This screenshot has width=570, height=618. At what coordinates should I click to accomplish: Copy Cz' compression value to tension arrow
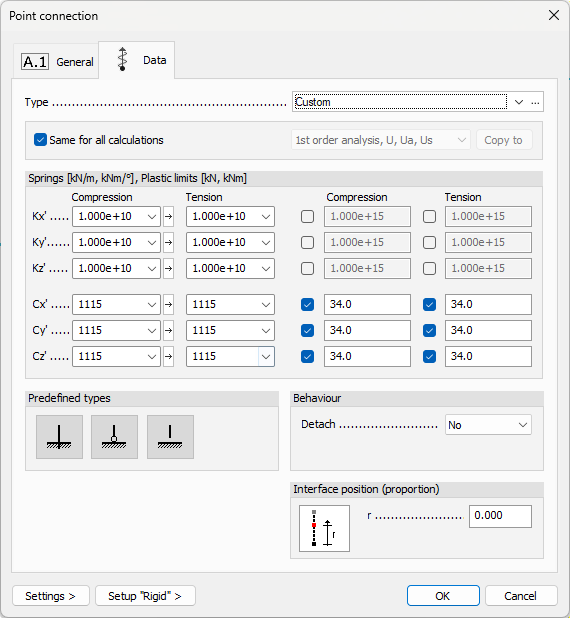169,356
